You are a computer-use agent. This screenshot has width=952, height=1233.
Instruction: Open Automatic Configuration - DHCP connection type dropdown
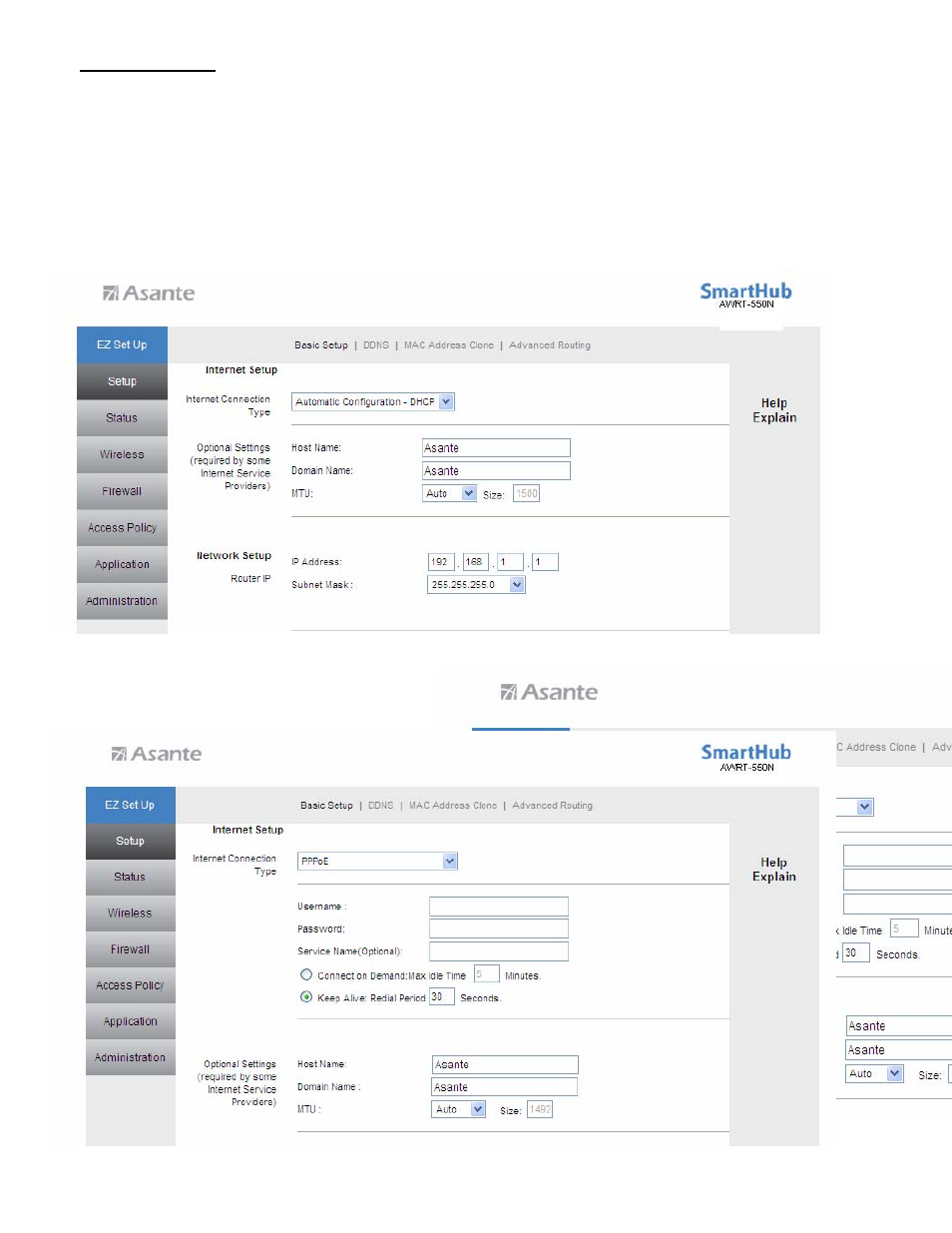coord(373,401)
